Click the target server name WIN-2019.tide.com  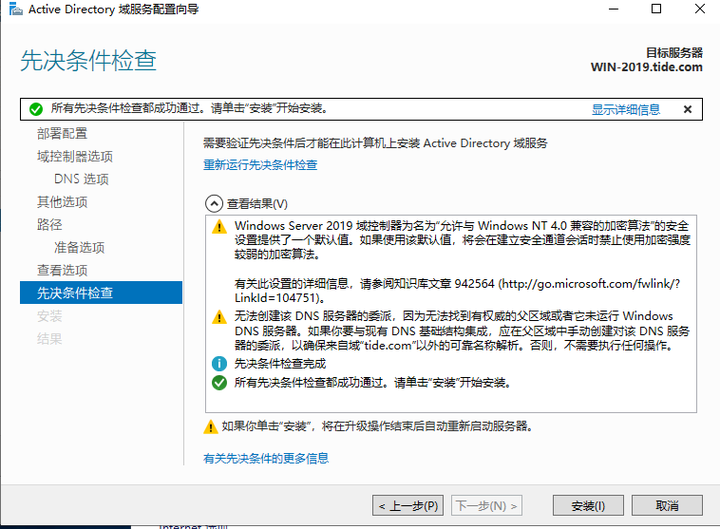[x=647, y=67]
